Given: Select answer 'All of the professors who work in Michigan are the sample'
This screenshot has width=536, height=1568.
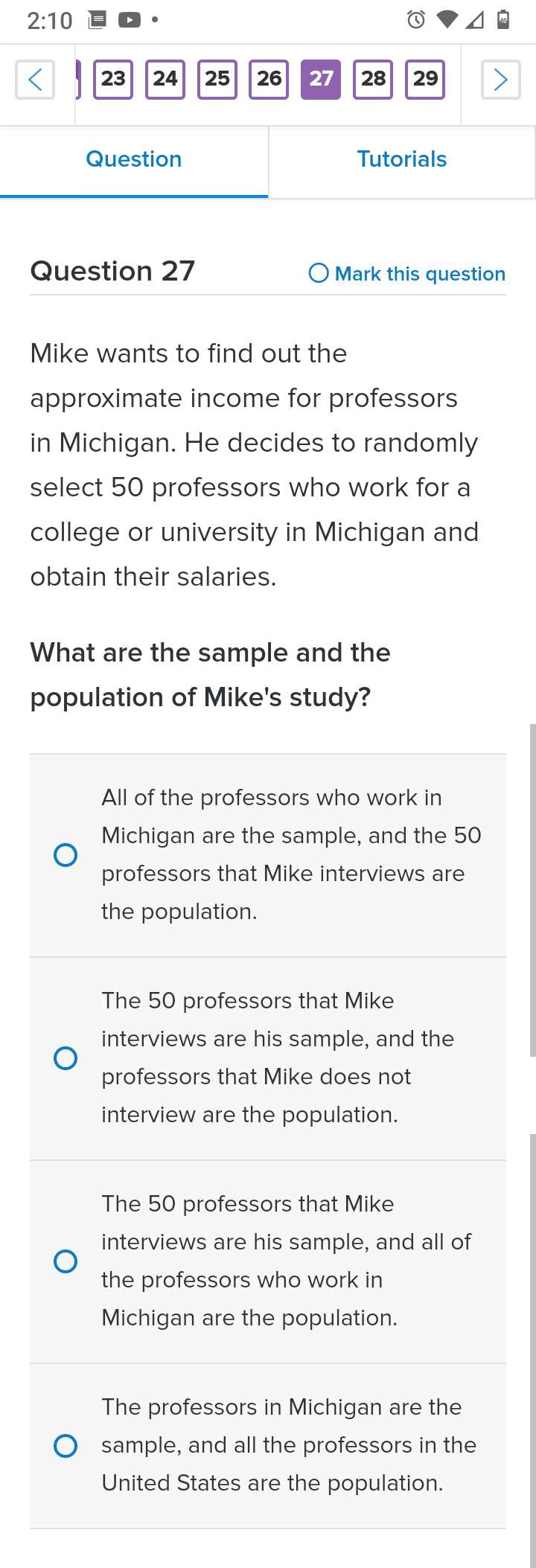Looking at the screenshot, I should 268,855.
